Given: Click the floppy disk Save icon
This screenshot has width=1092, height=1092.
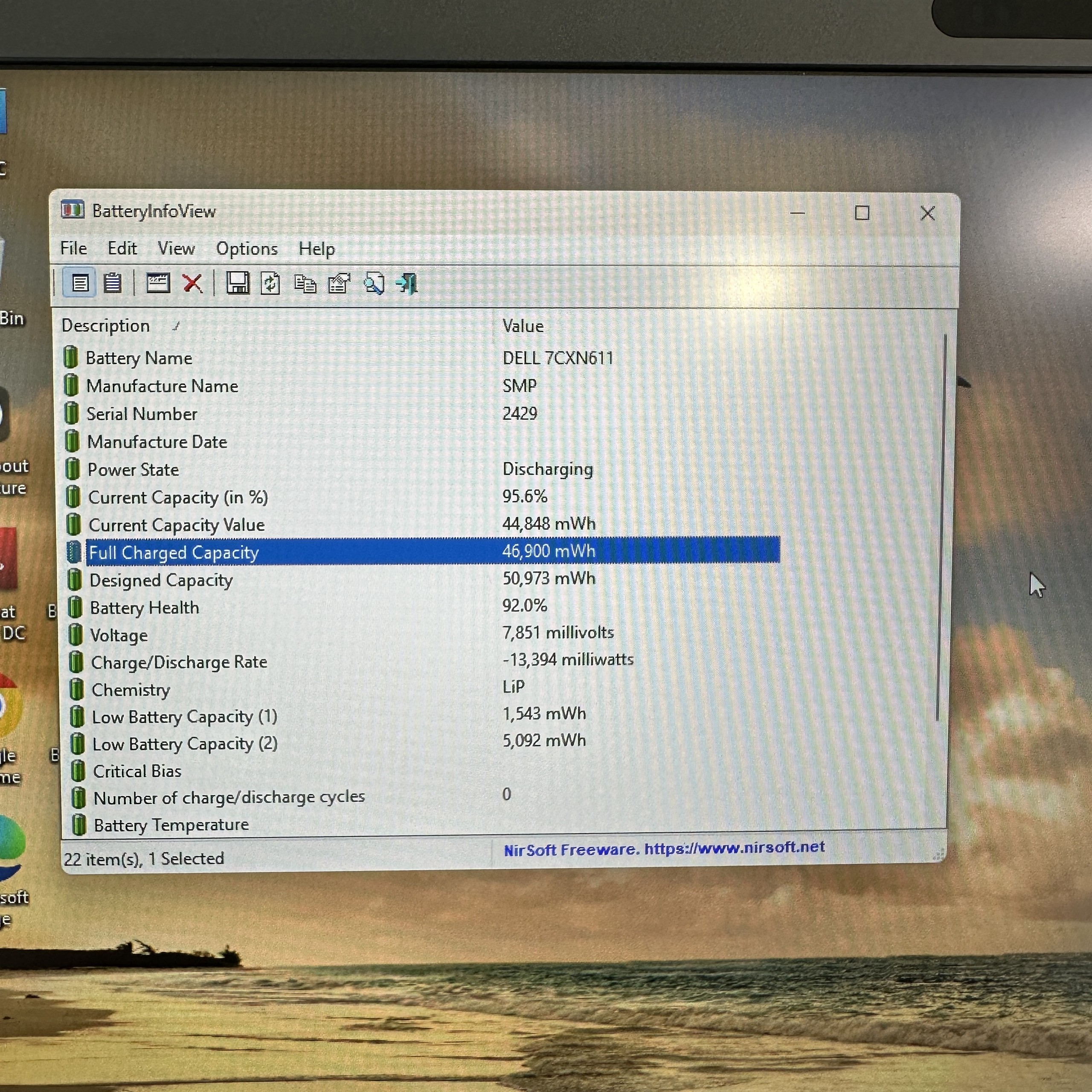Looking at the screenshot, I should click(238, 283).
